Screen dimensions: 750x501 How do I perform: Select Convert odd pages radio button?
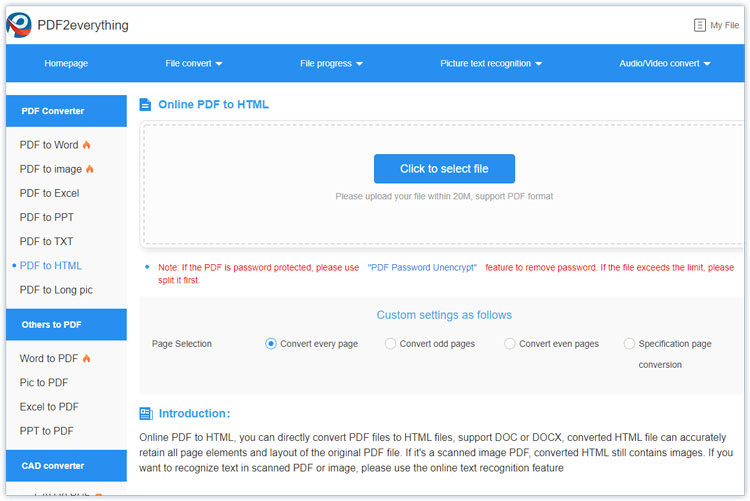pos(390,344)
